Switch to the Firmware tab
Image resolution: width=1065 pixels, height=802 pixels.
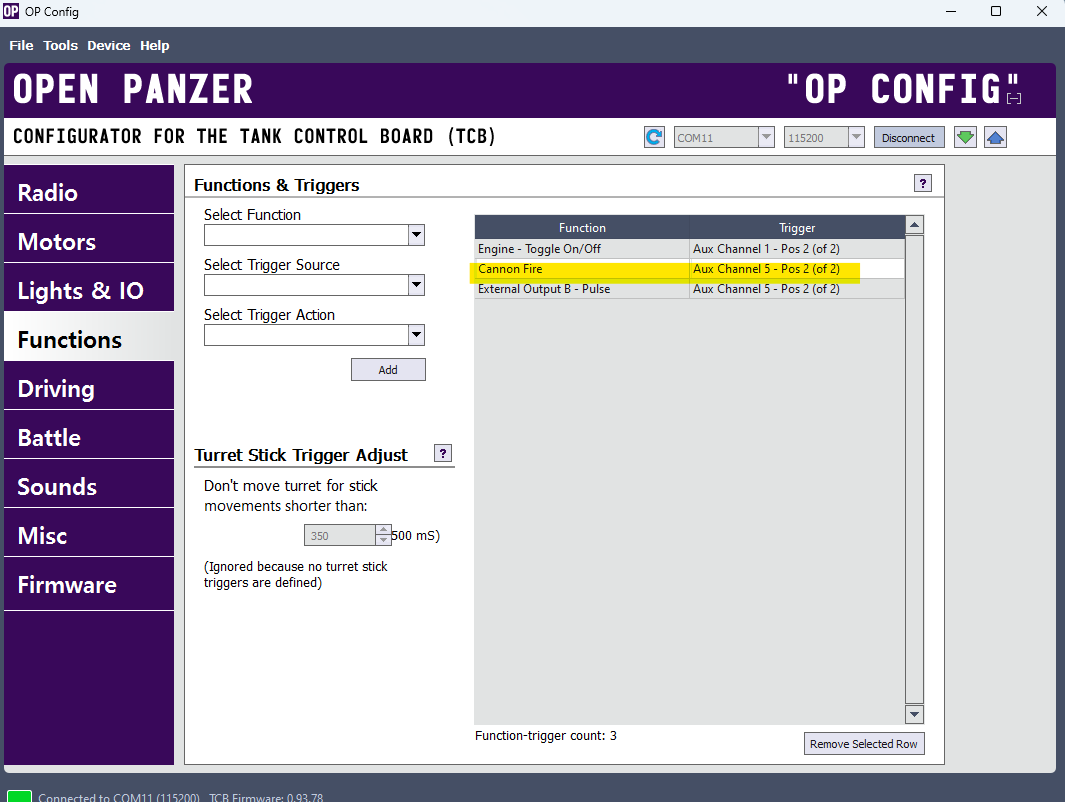(x=89, y=584)
